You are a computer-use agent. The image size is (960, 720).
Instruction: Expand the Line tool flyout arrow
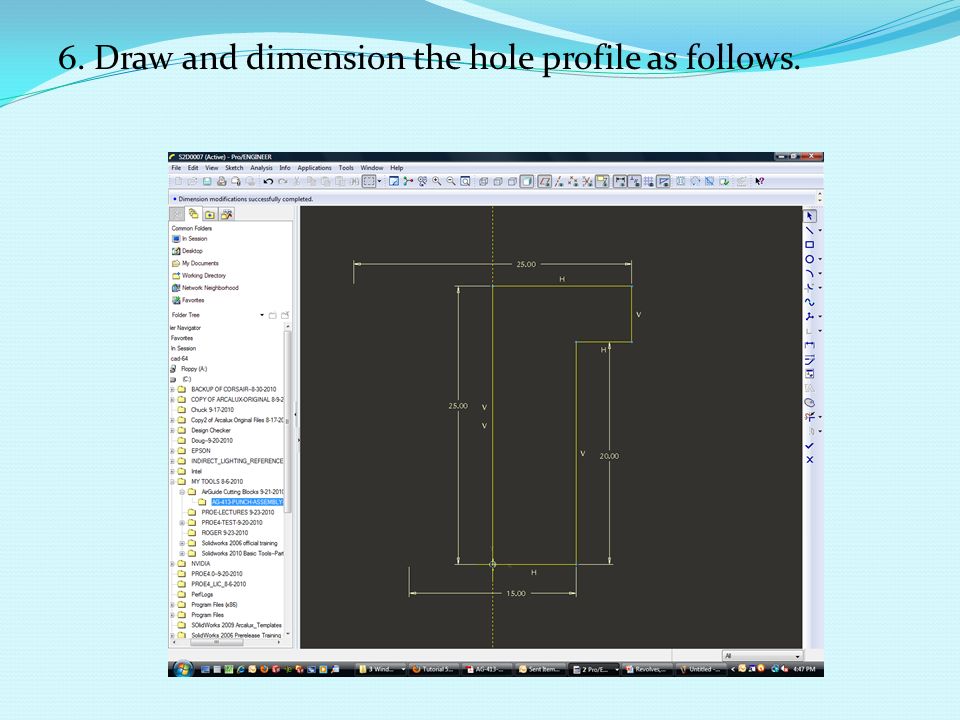click(820, 230)
